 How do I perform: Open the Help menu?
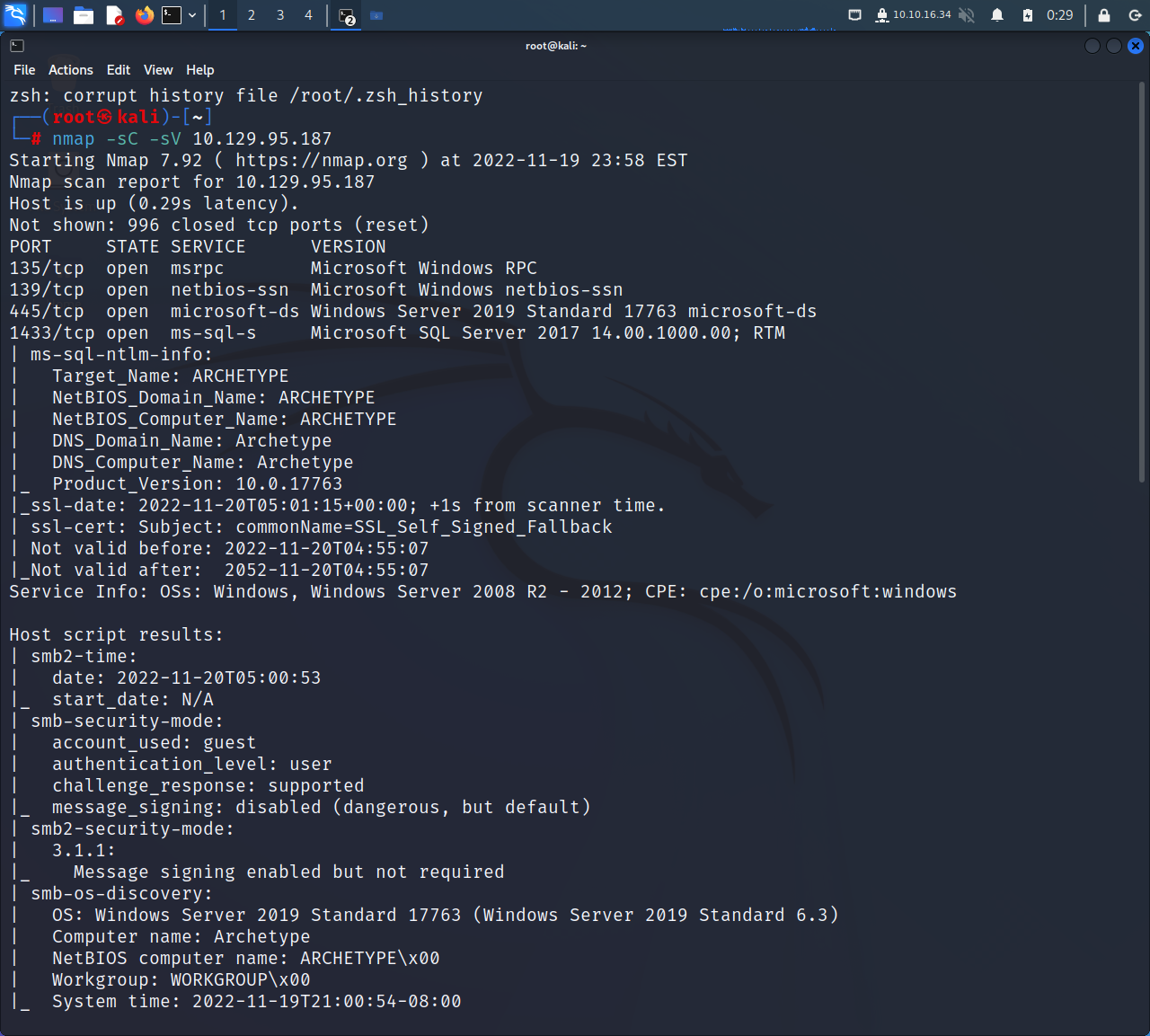click(x=200, y=70)
